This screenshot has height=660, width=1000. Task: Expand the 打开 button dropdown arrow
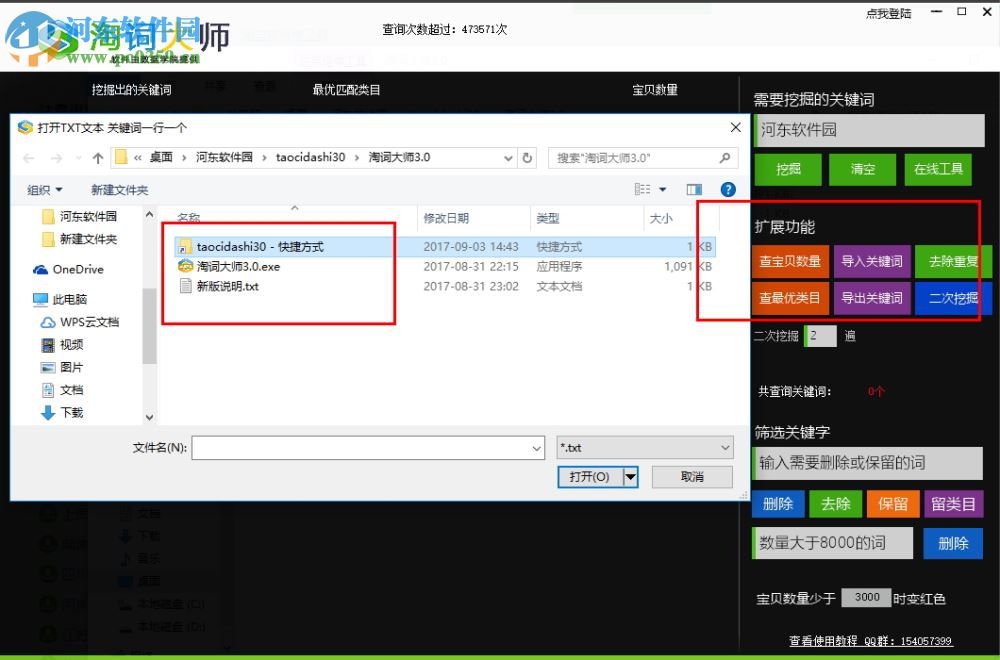(631, 477)
